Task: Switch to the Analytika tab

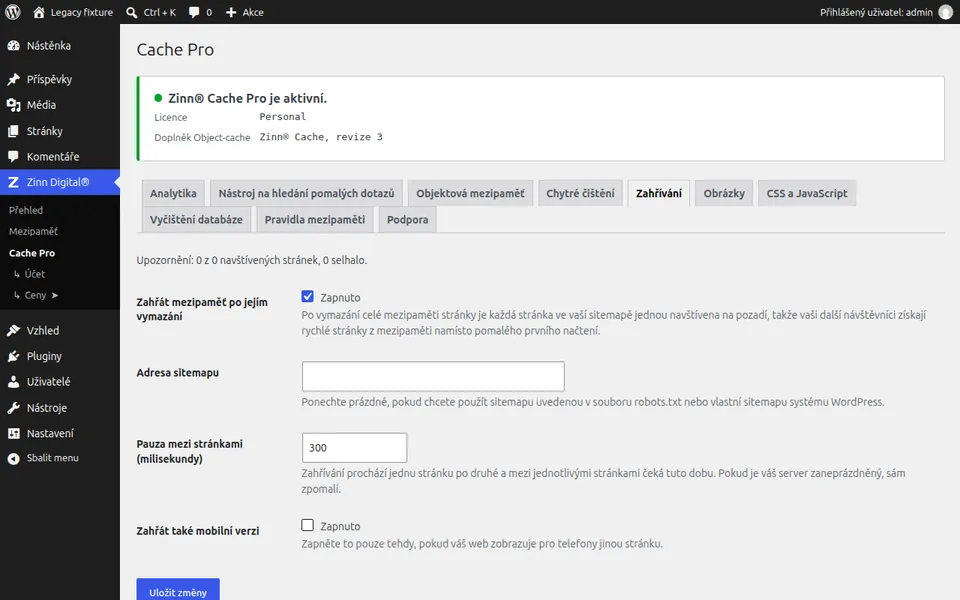Action: tap(173, 193)
